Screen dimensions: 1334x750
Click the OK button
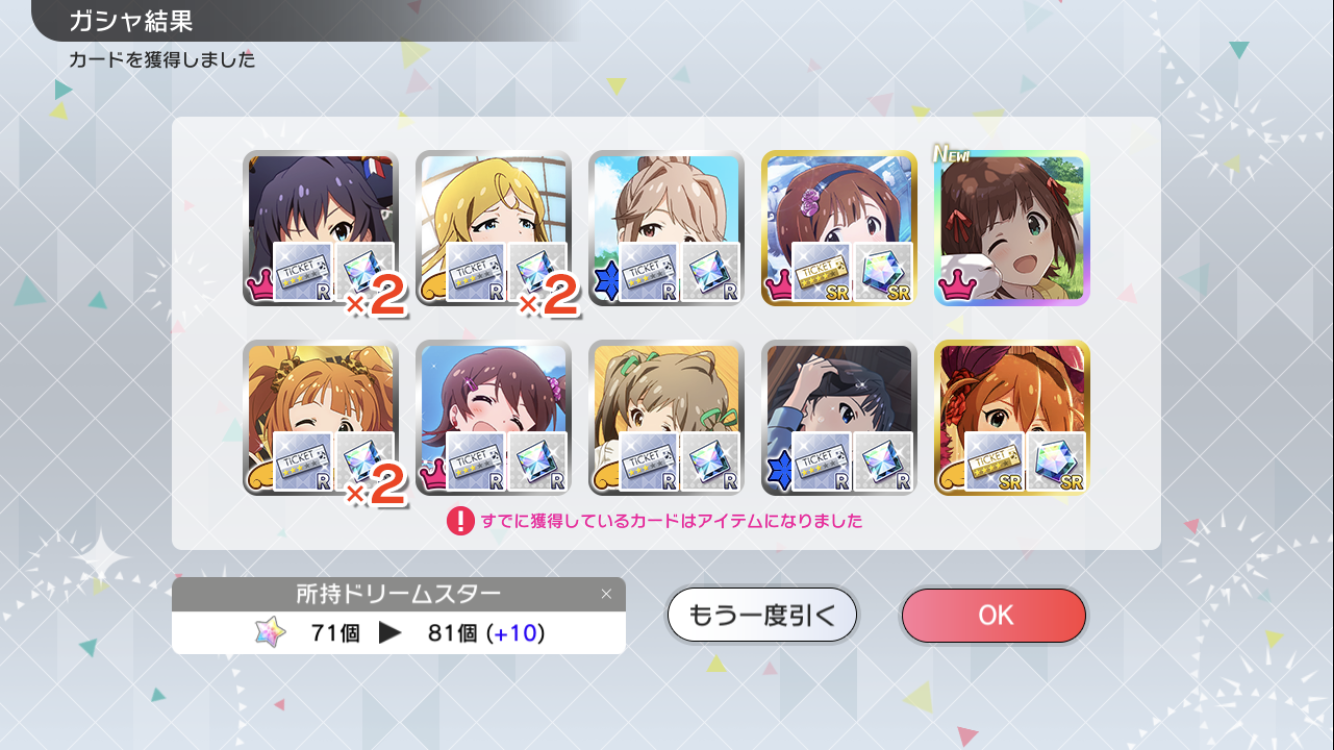click(x=993, y=615)
